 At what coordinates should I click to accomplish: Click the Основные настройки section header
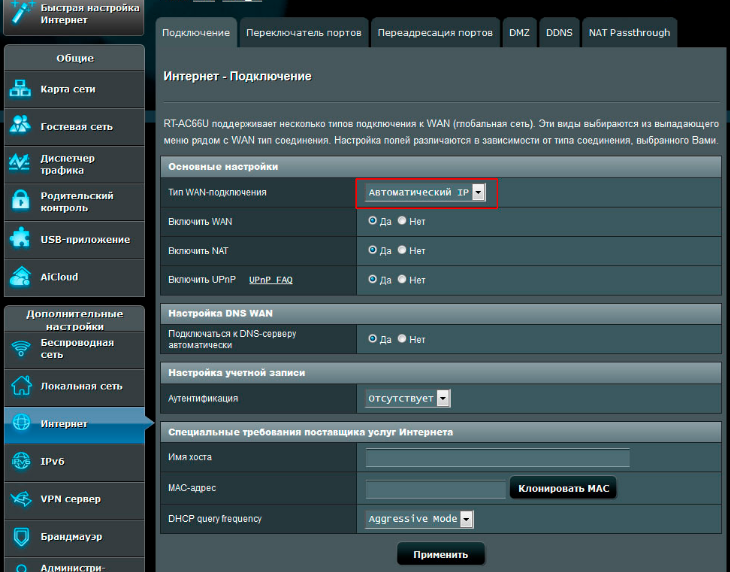pos(440,167)
